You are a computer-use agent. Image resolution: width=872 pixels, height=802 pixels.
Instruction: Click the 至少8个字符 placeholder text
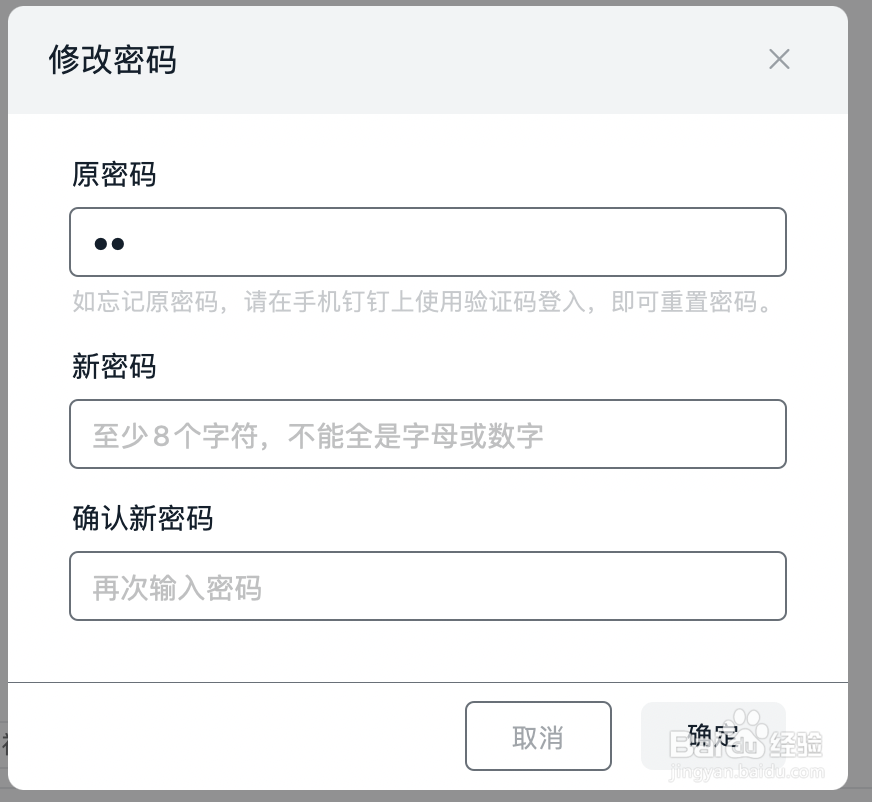(318, 435)
